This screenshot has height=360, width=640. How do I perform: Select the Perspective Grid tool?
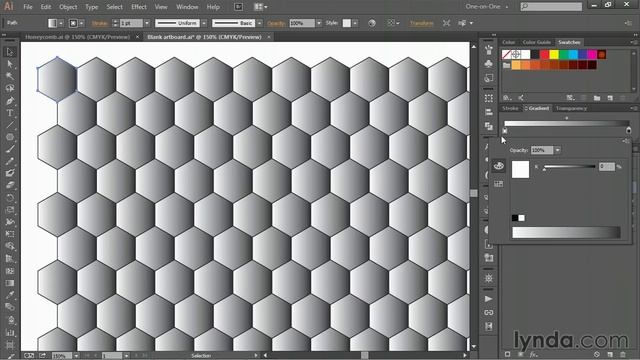10,259
